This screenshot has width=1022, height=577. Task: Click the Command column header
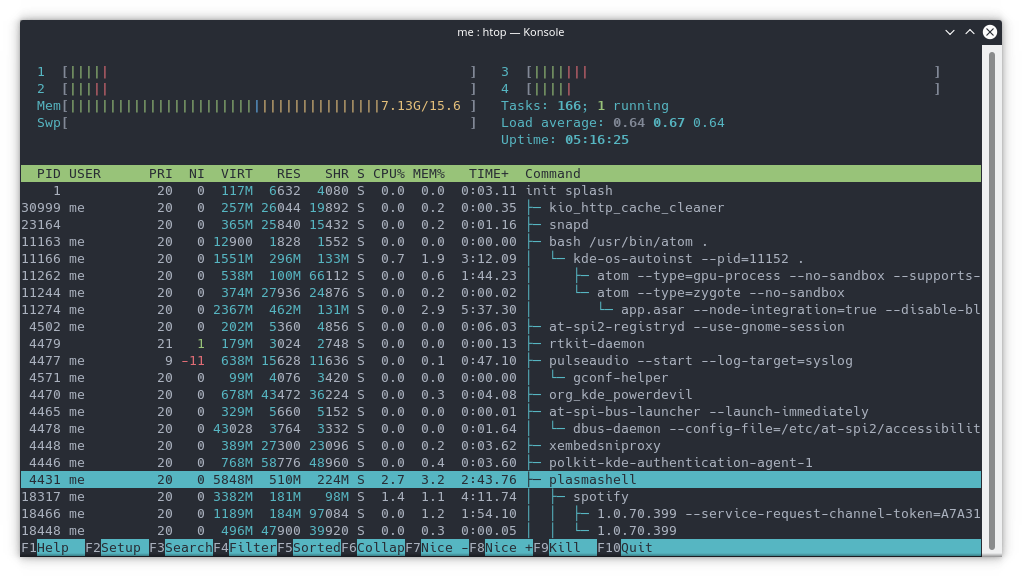pos(553,173)
